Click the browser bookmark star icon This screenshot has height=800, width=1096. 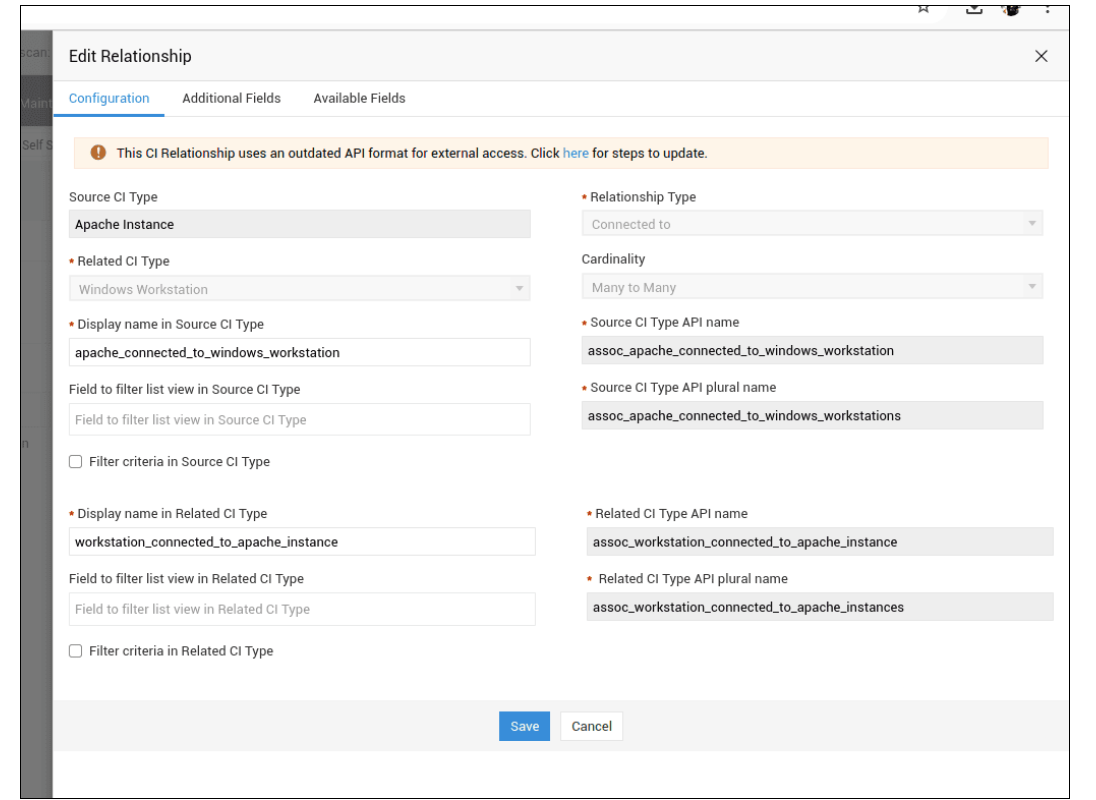tap(923, 8)
